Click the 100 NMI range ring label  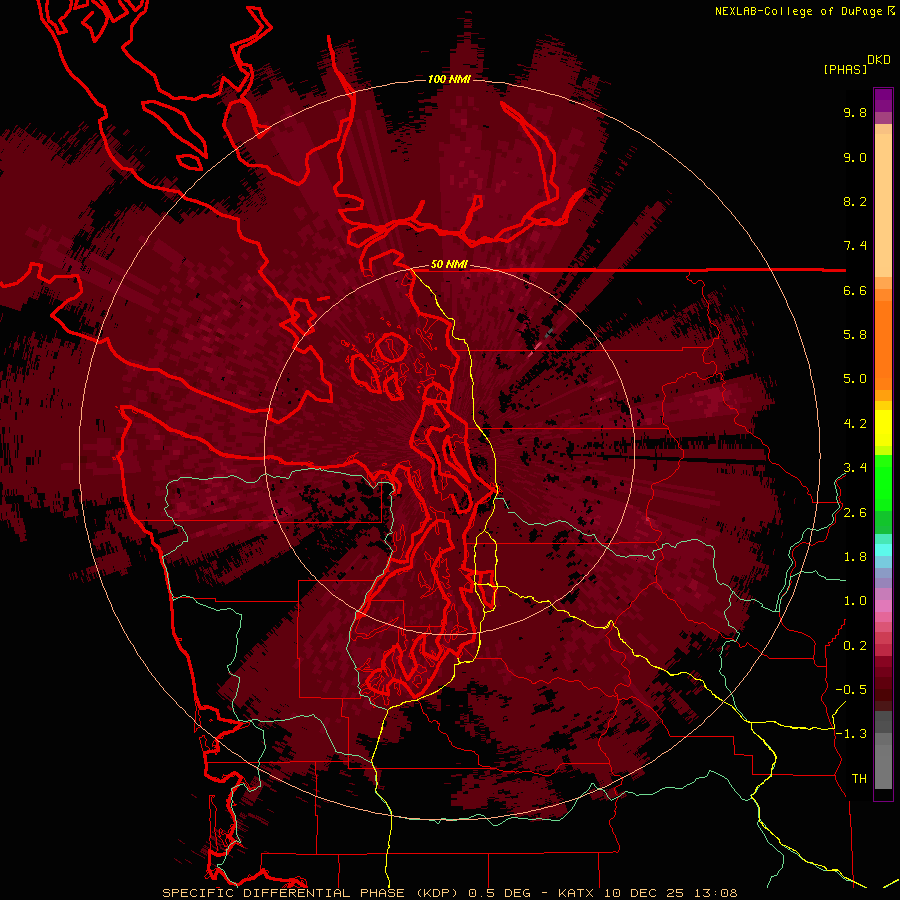(449, 79)
